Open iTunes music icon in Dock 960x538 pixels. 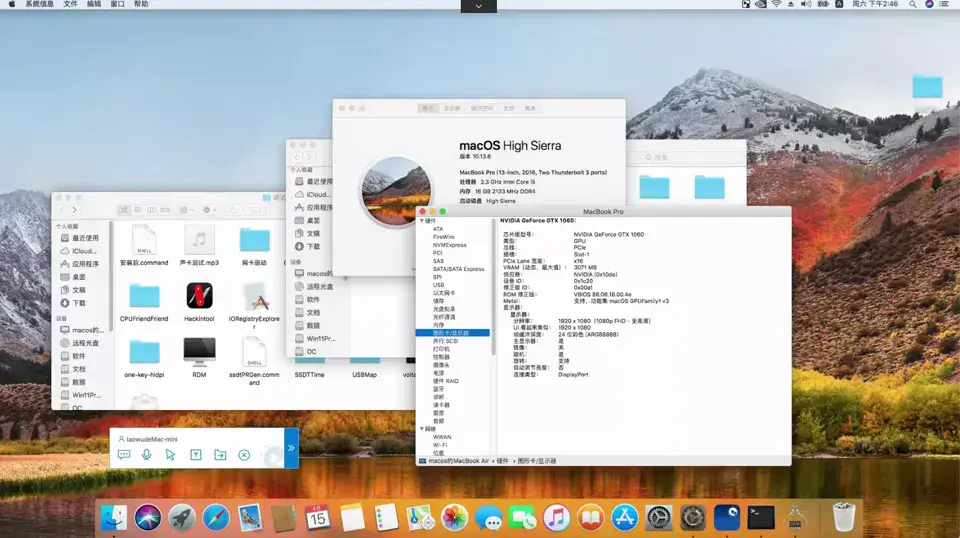[x=557, y=518]
